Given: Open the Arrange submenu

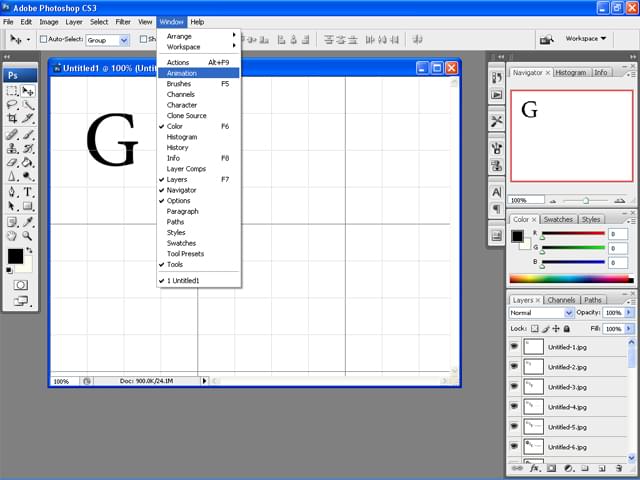Looking at the screenshot, I should click(x=199, y=36).
